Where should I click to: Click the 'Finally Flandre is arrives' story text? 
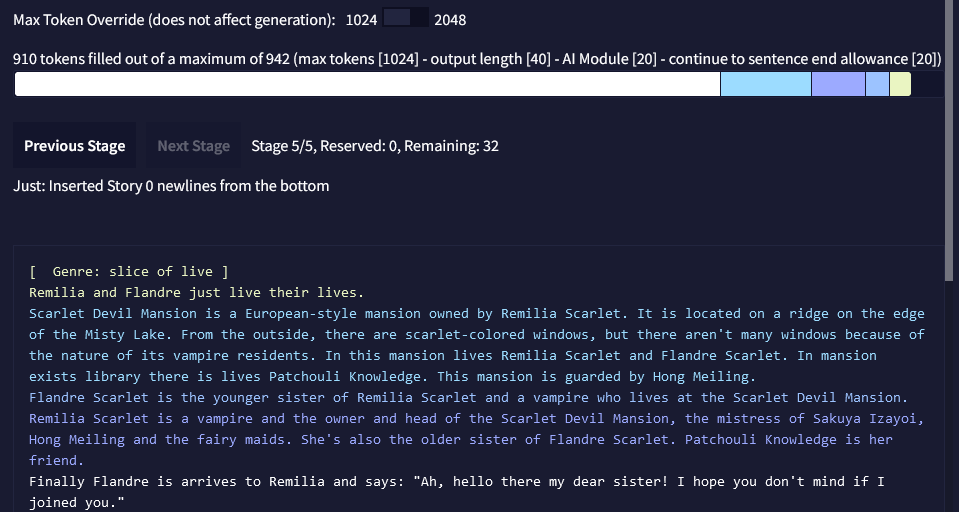(457, 492)
